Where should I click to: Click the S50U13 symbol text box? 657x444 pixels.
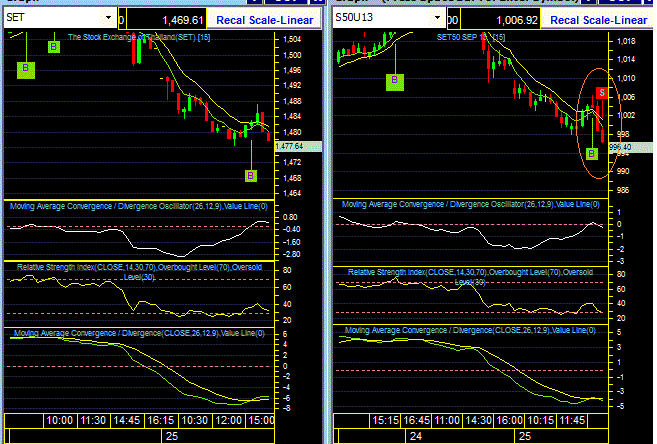(383, 18)
